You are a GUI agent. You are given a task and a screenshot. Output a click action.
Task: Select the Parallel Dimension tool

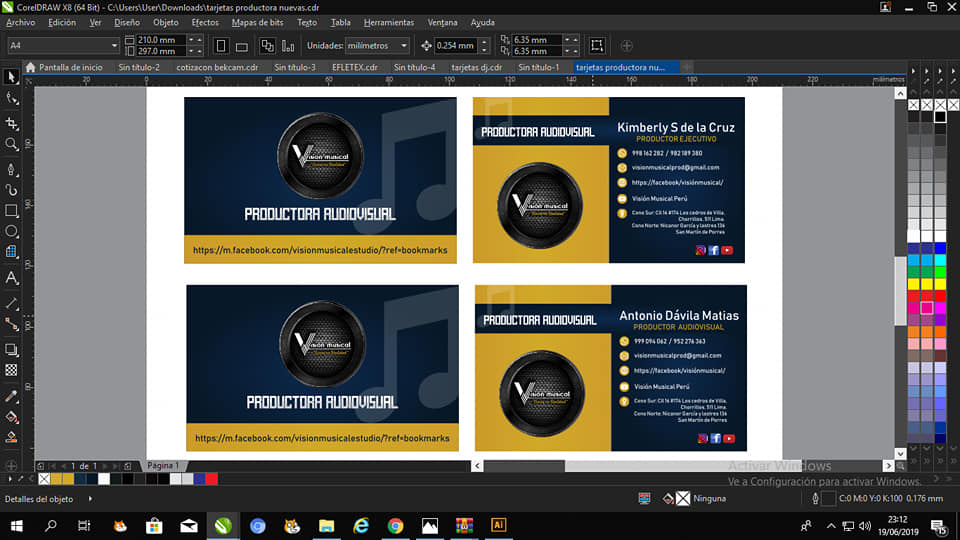(11, 303)
